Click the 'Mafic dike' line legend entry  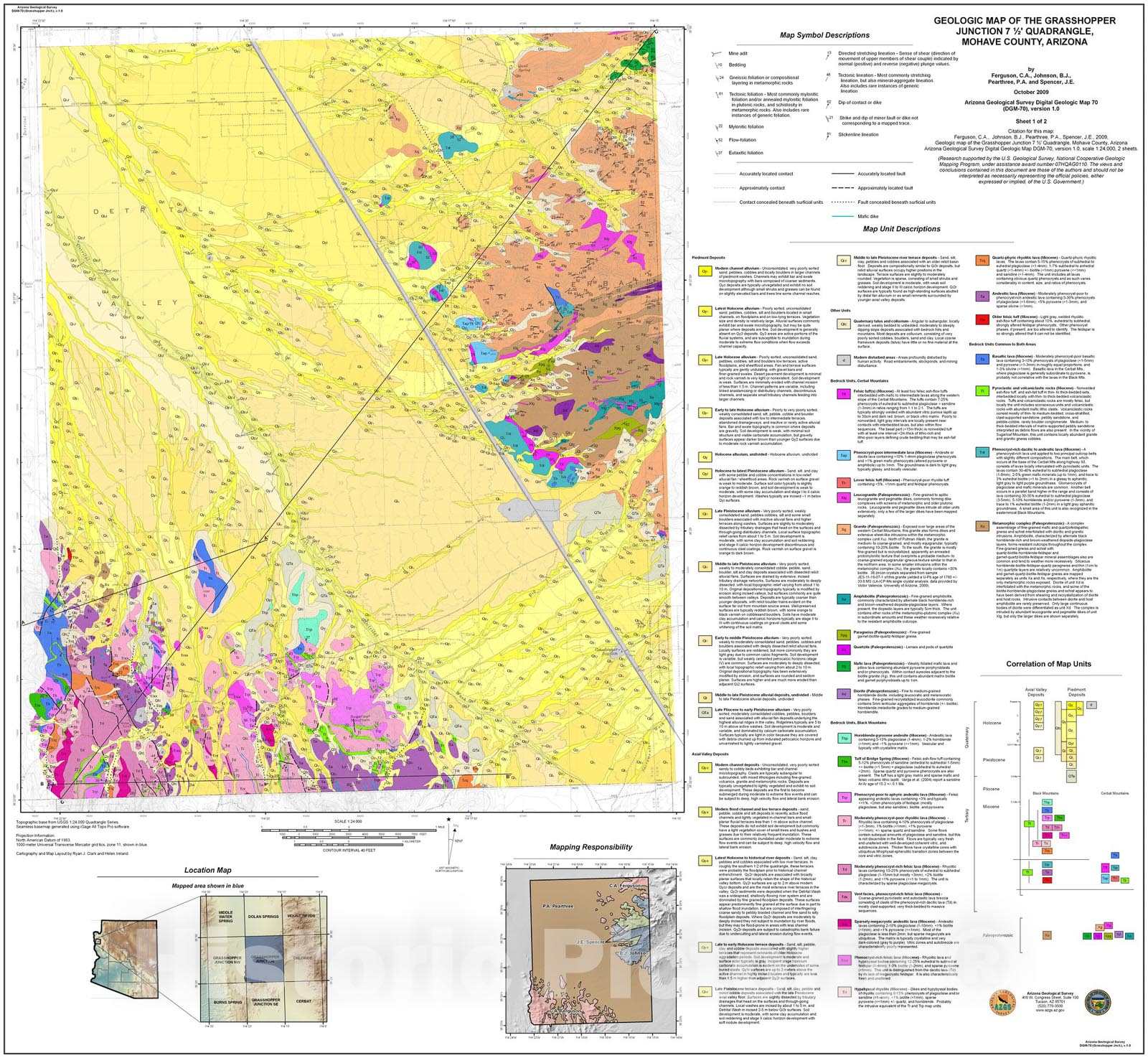pyautogui.click(x=855, y=216)
